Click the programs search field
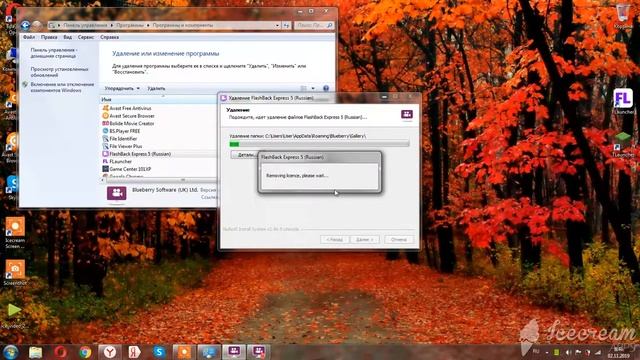The height and width of the screenshot is (360, 640). 313,25
